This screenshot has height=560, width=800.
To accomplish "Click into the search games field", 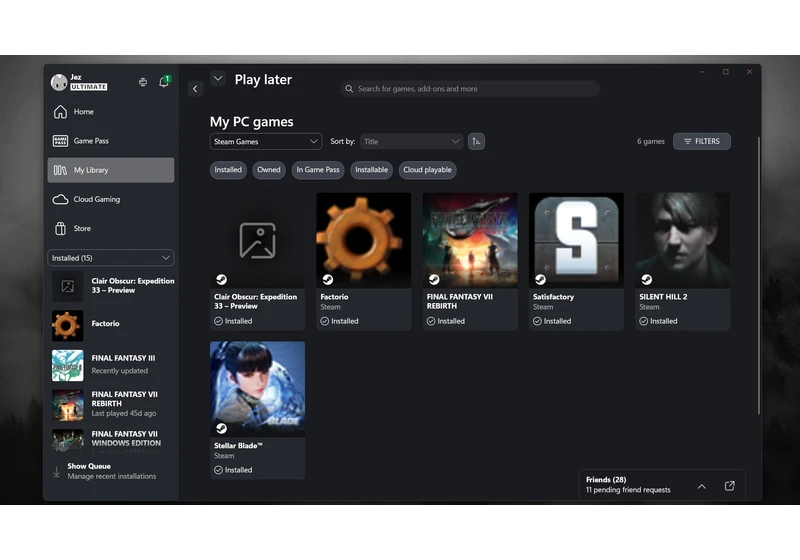I will click(x=469, y=89).
